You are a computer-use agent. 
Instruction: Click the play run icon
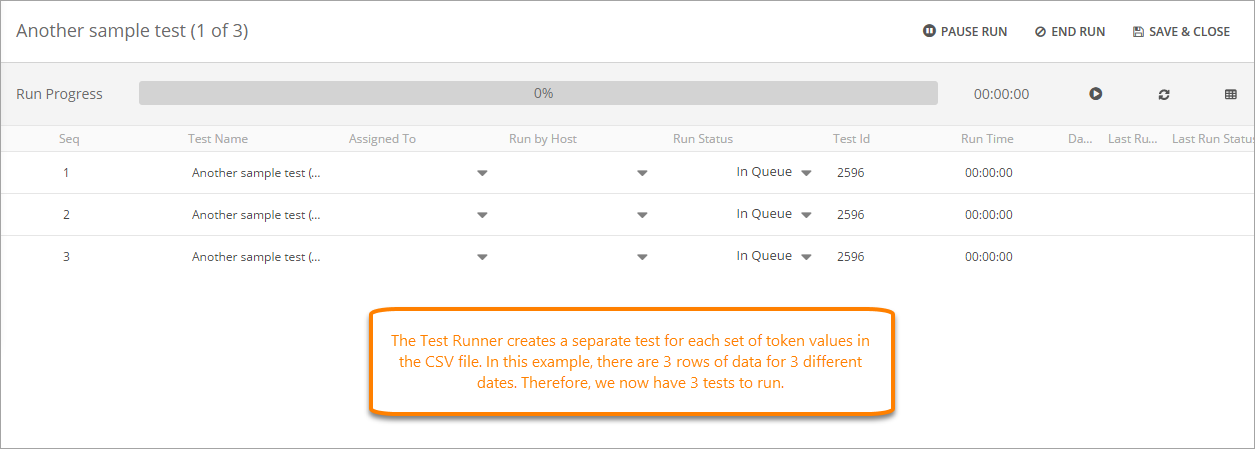tap(1096, 94)
